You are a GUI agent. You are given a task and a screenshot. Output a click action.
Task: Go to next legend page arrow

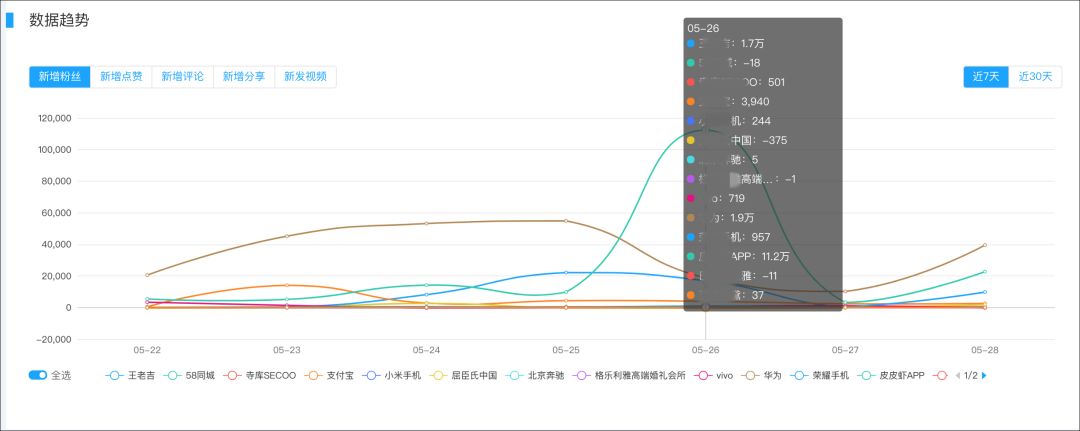(984, 376)
